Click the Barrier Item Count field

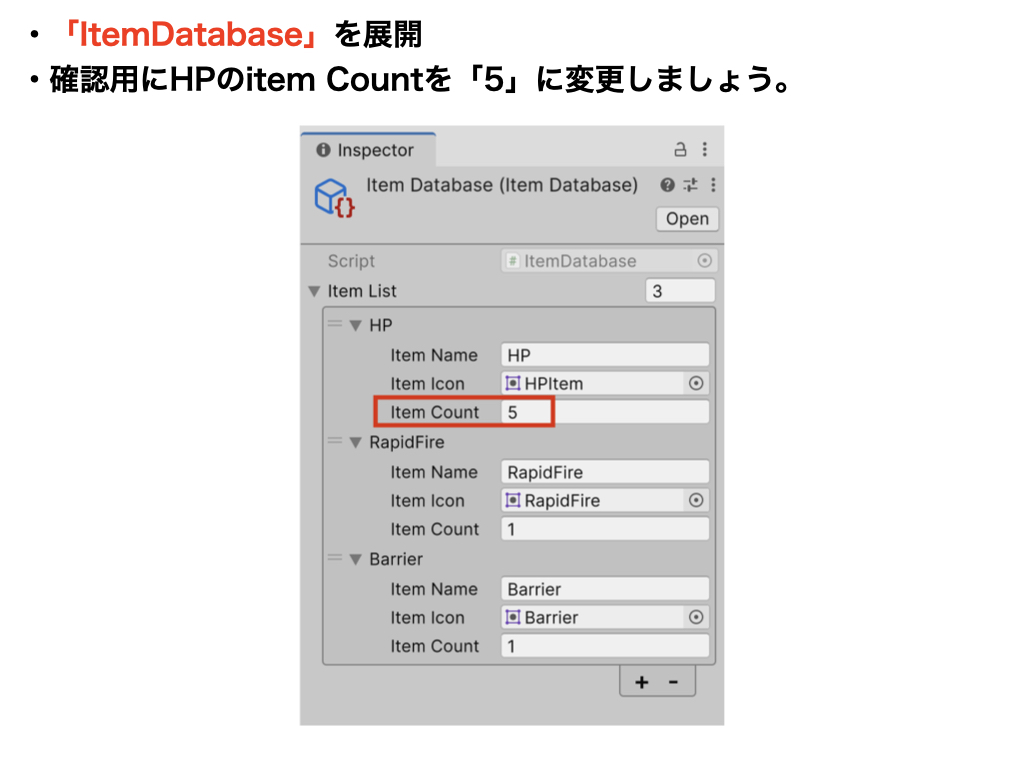click(x=605, y=646)
